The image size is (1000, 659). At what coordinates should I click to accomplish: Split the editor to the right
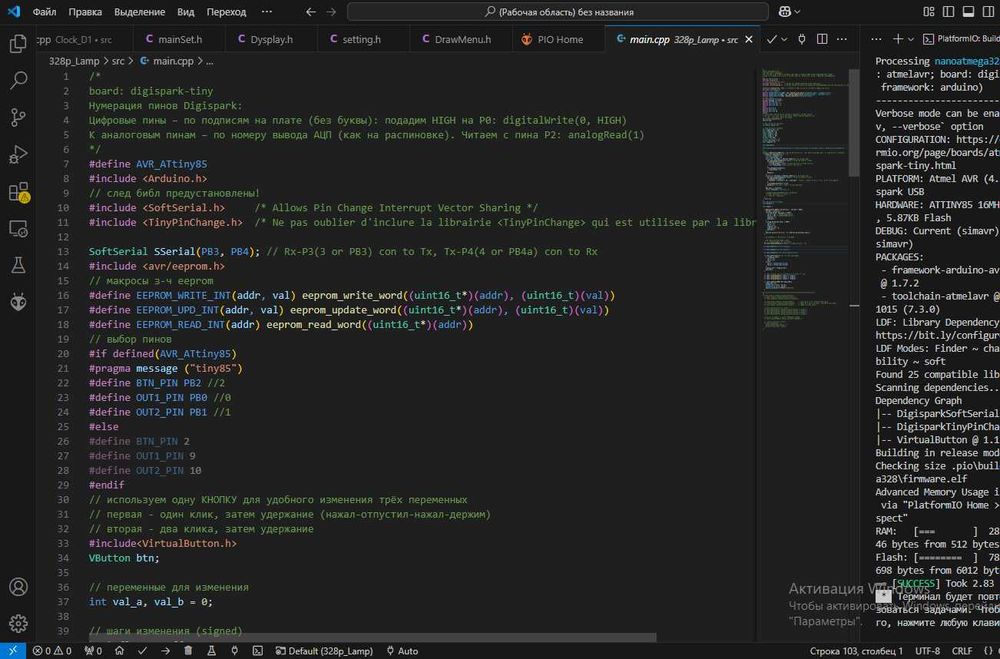(x=822, y=39)
